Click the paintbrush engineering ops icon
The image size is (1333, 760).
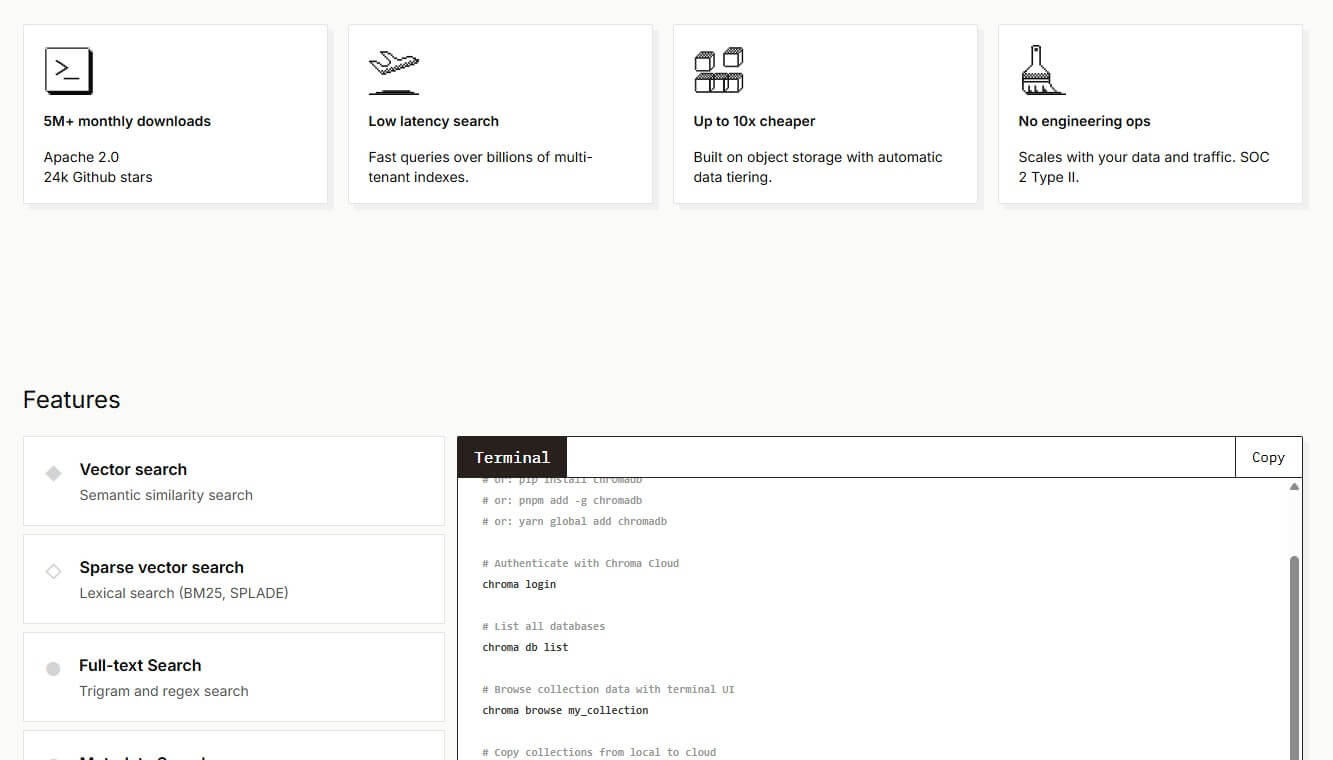(x=1042, y=71)
